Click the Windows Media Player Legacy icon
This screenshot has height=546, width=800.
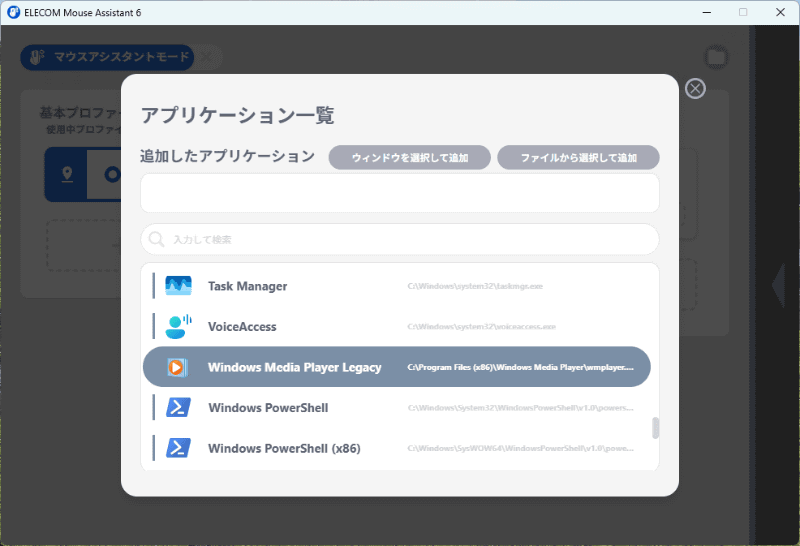pos(177,367)
